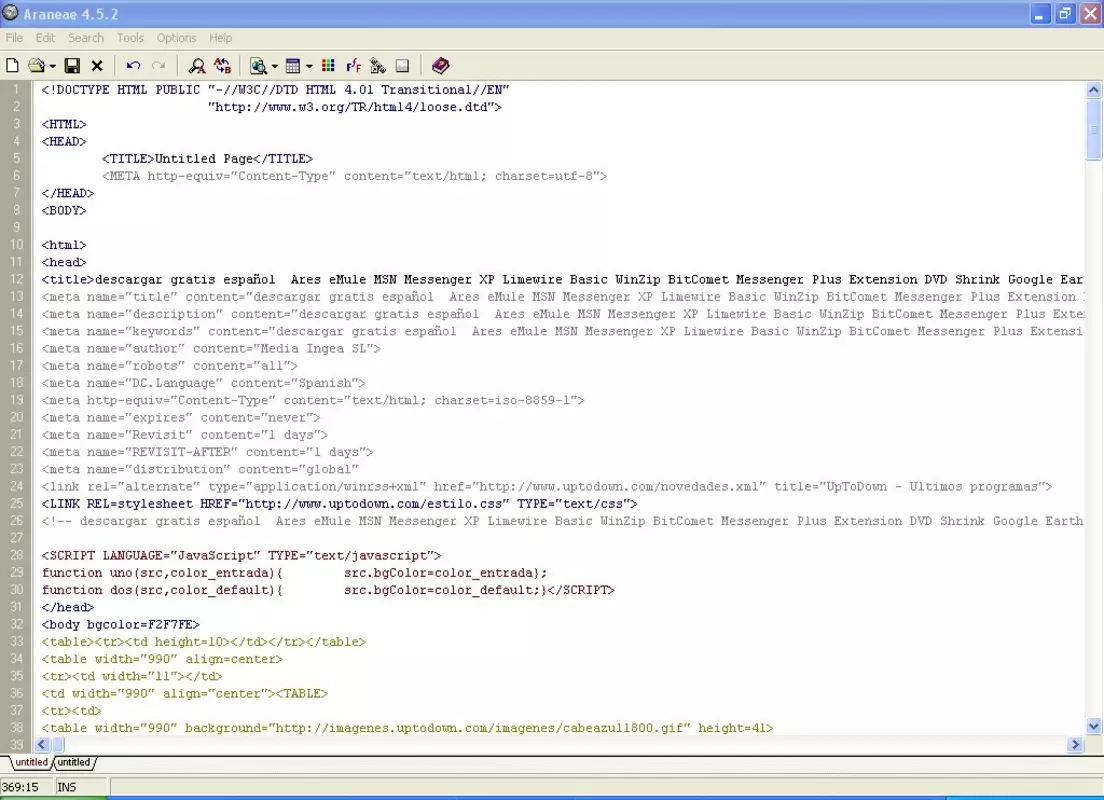The width and height of the screenshot is (1104, 800).
Task: Click the redo arrow icon
Action: click(x=159, y=65)
